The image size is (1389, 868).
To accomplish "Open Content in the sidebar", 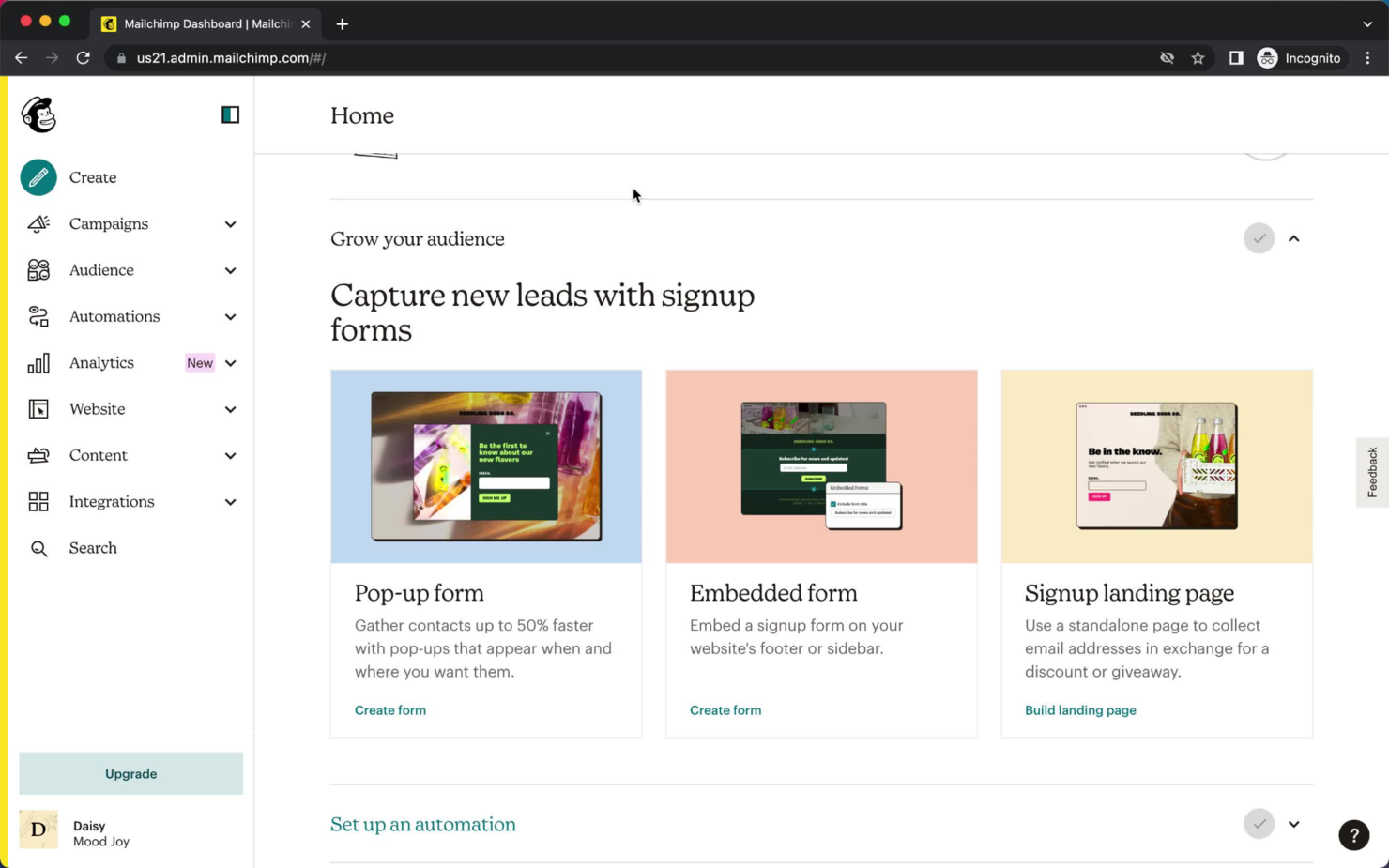I will 98,455.
